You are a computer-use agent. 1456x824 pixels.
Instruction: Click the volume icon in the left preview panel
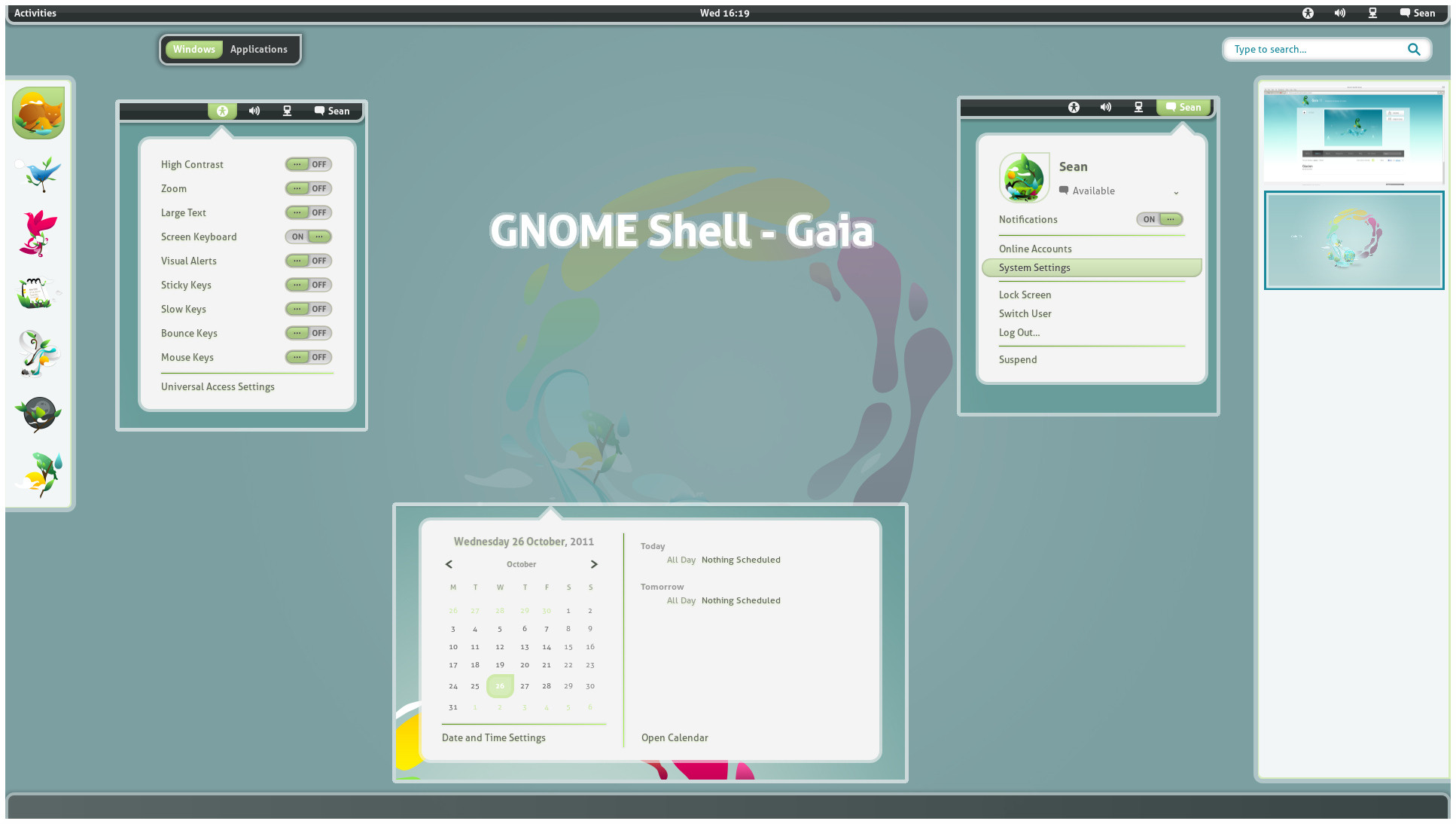click(254, 111)
